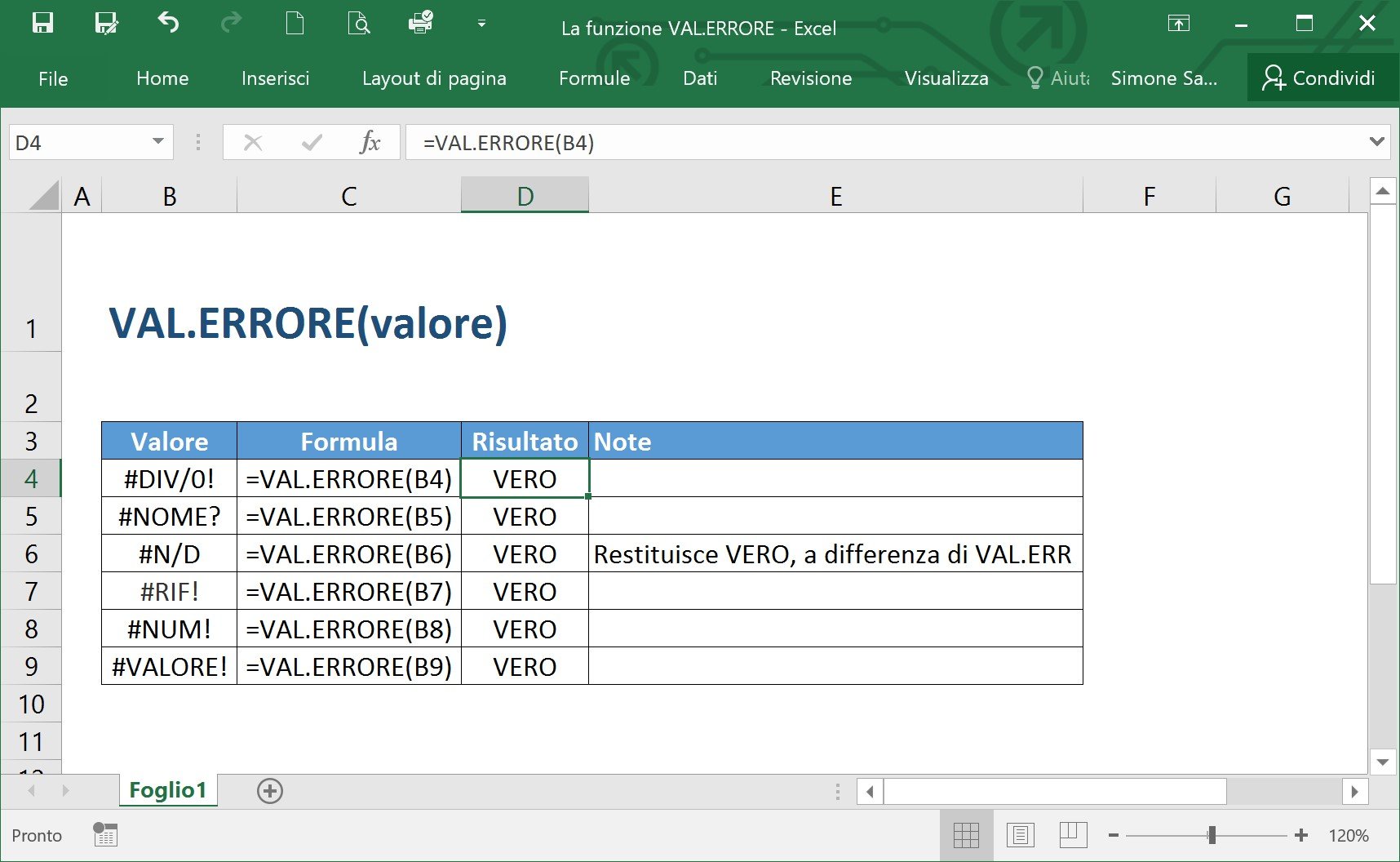
Task: Expand the Name Box dropdown arrow
Action: (158, 142)
